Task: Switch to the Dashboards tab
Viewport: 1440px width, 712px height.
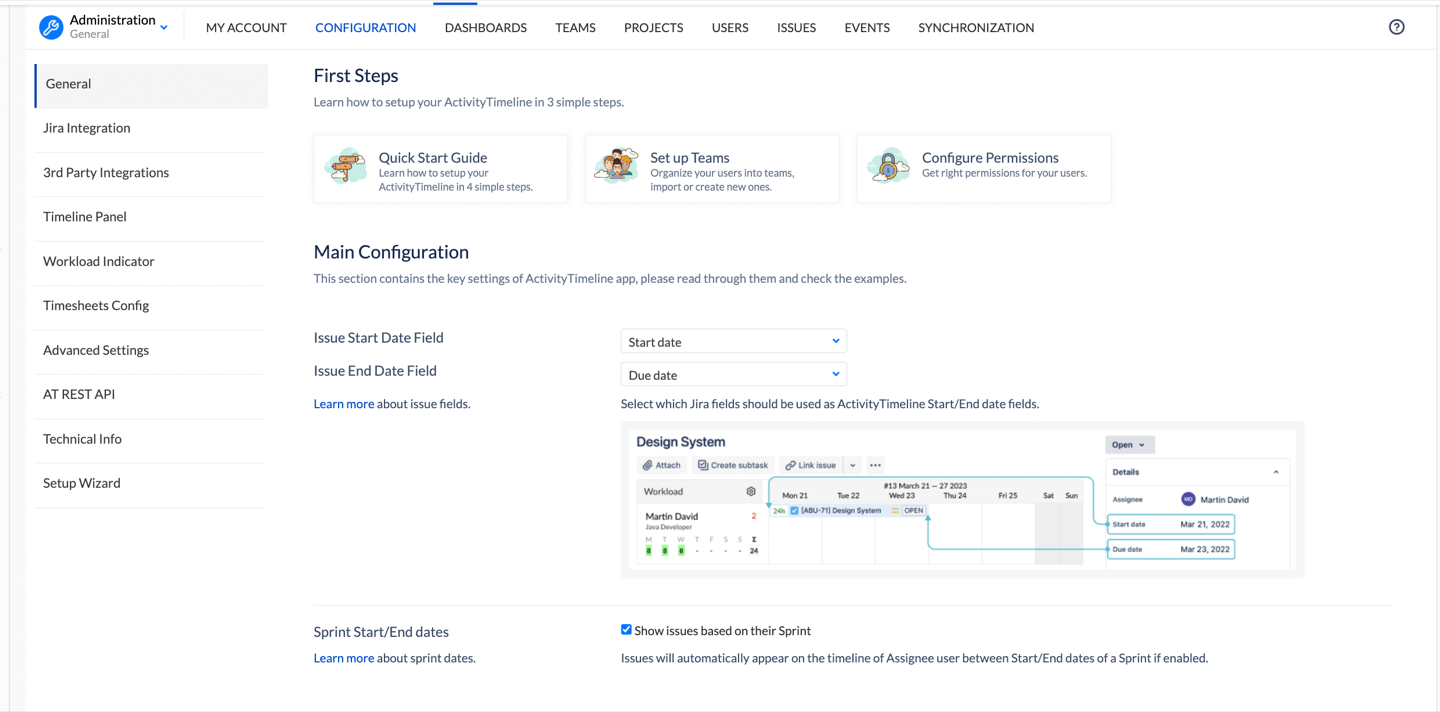Action: (485, 28)
